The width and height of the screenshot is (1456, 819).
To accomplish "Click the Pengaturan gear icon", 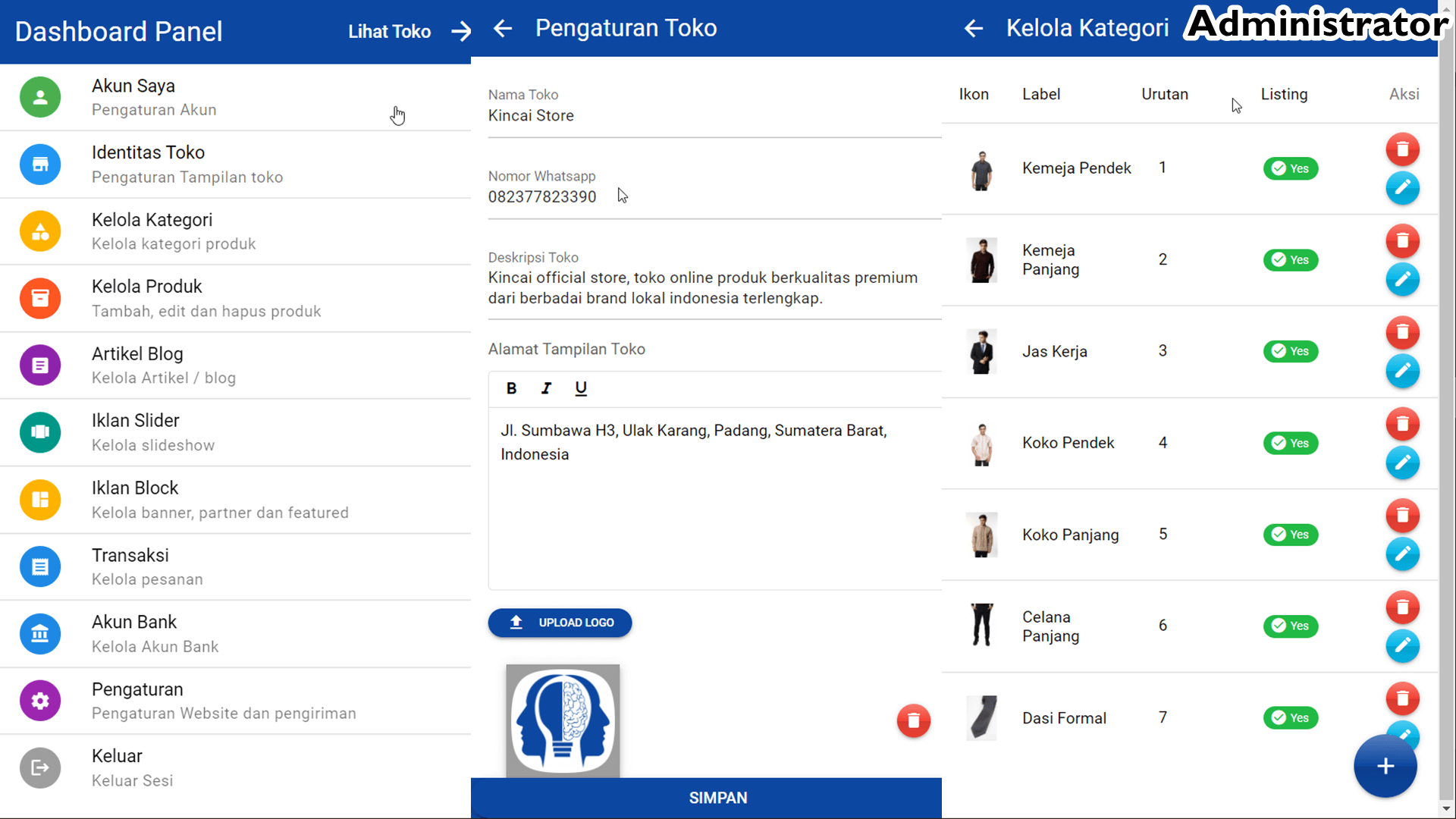I will 39,701.
